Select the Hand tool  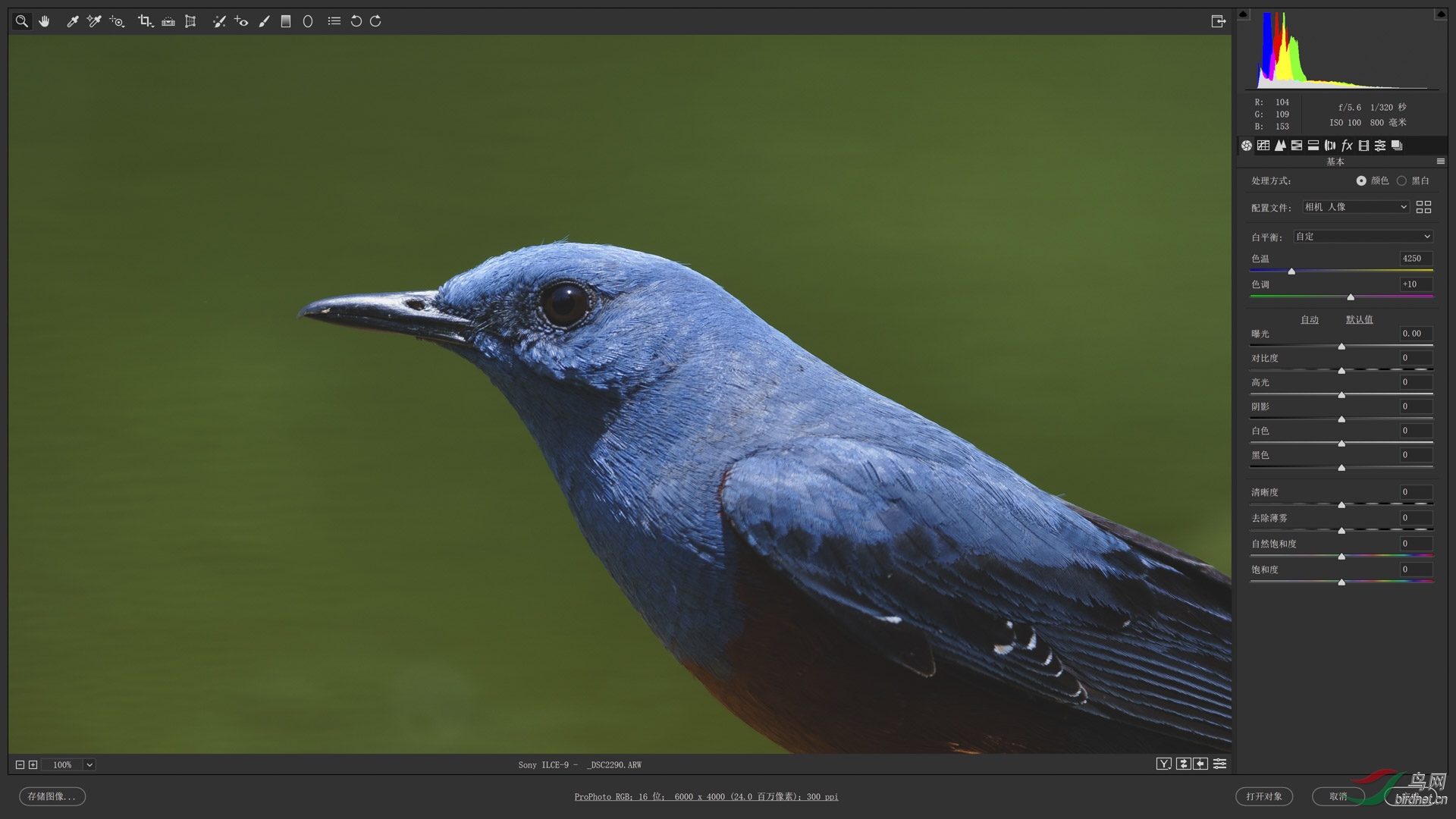44,21
